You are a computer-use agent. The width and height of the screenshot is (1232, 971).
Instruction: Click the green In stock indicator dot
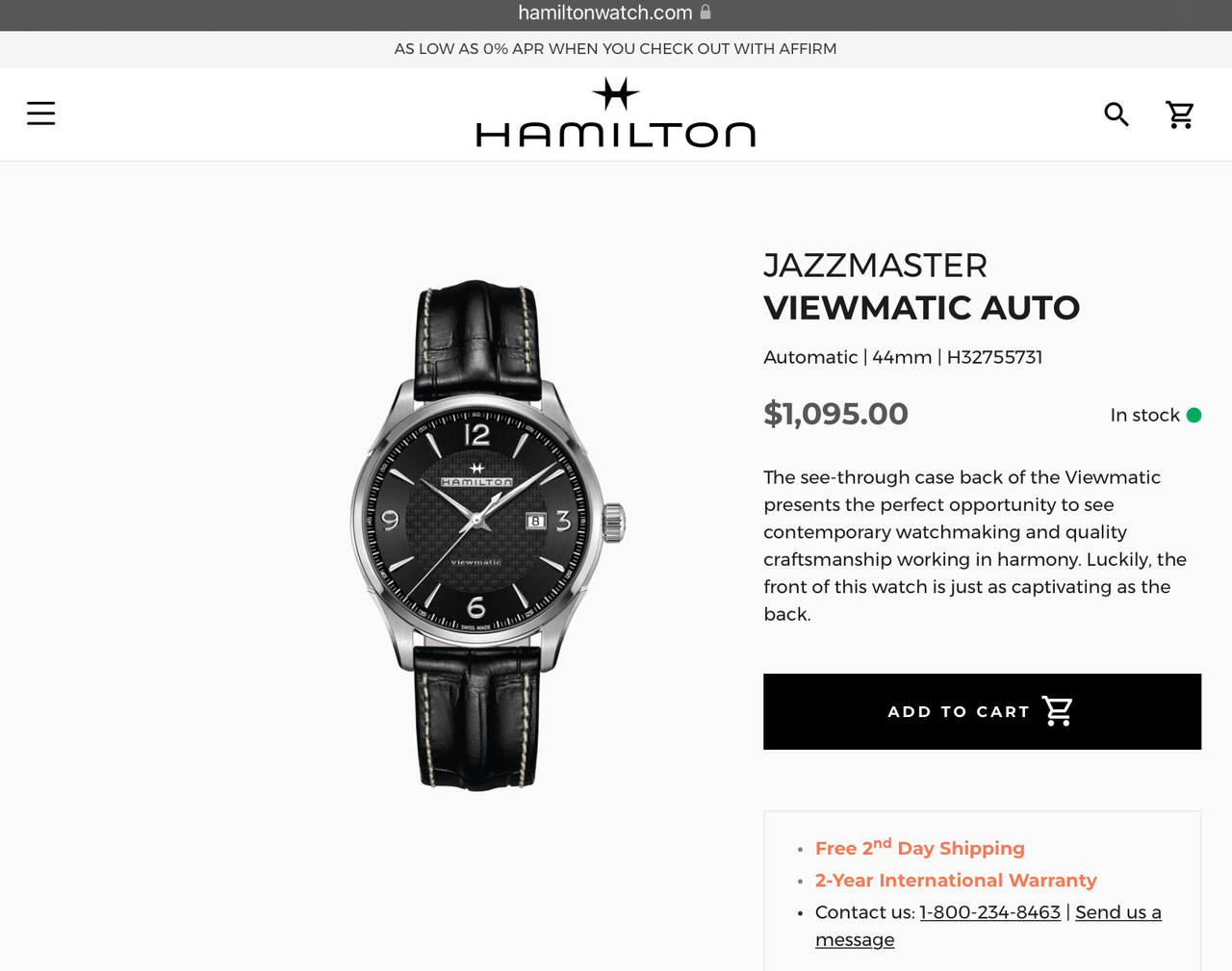pos(1193,415)
